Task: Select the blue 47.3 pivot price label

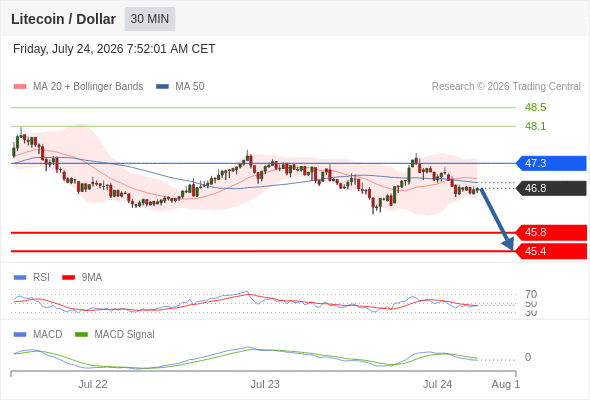Action: point(551,163)
